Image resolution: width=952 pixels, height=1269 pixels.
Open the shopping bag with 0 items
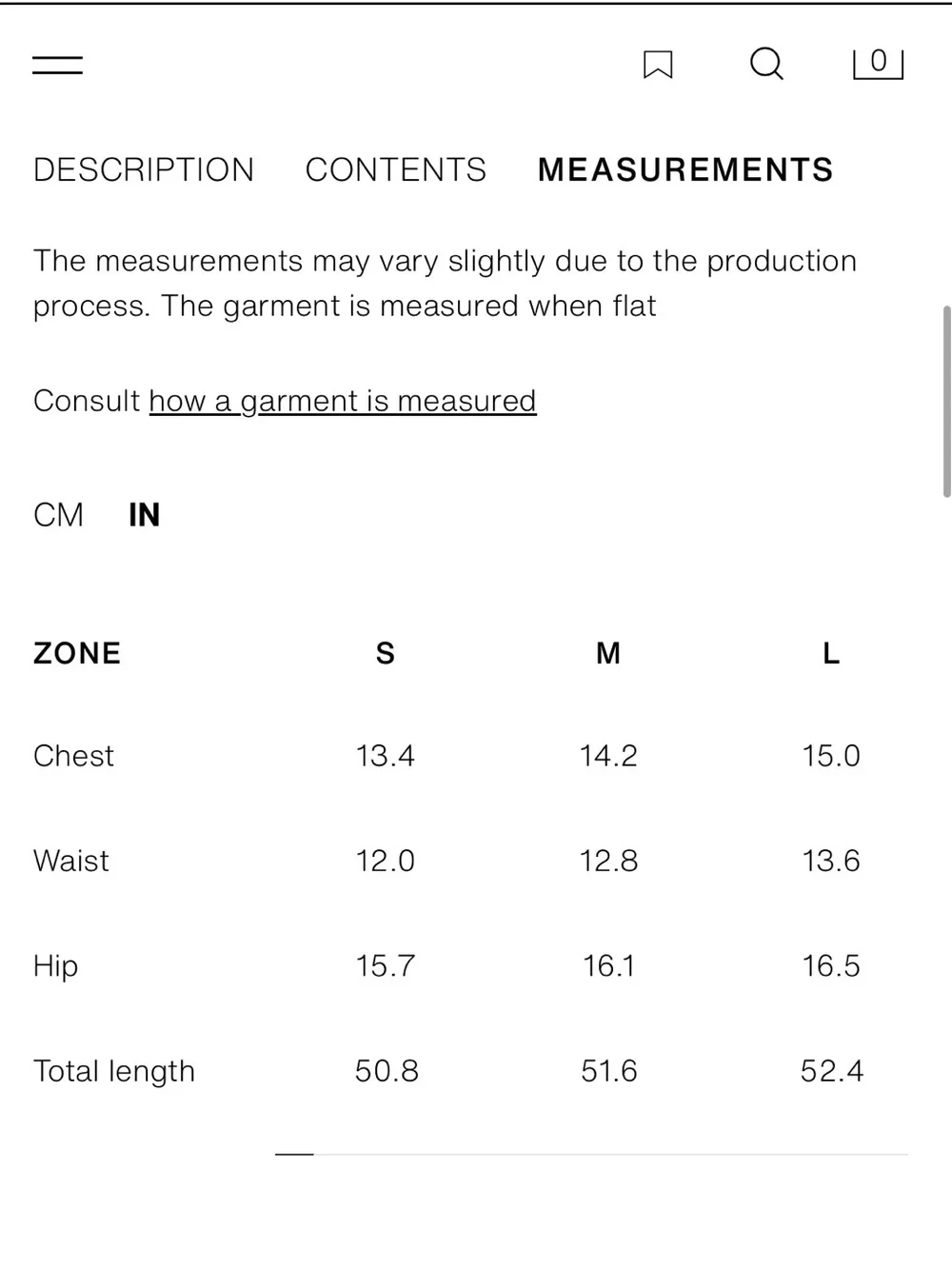(x=878, y=64)
